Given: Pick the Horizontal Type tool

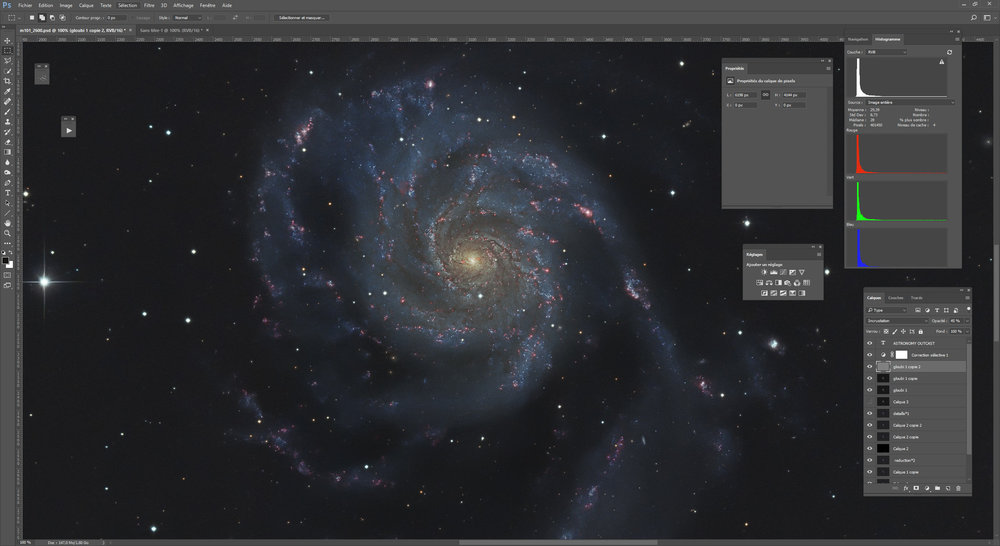Looking at the screenshot, I should (x=7, y=193).
